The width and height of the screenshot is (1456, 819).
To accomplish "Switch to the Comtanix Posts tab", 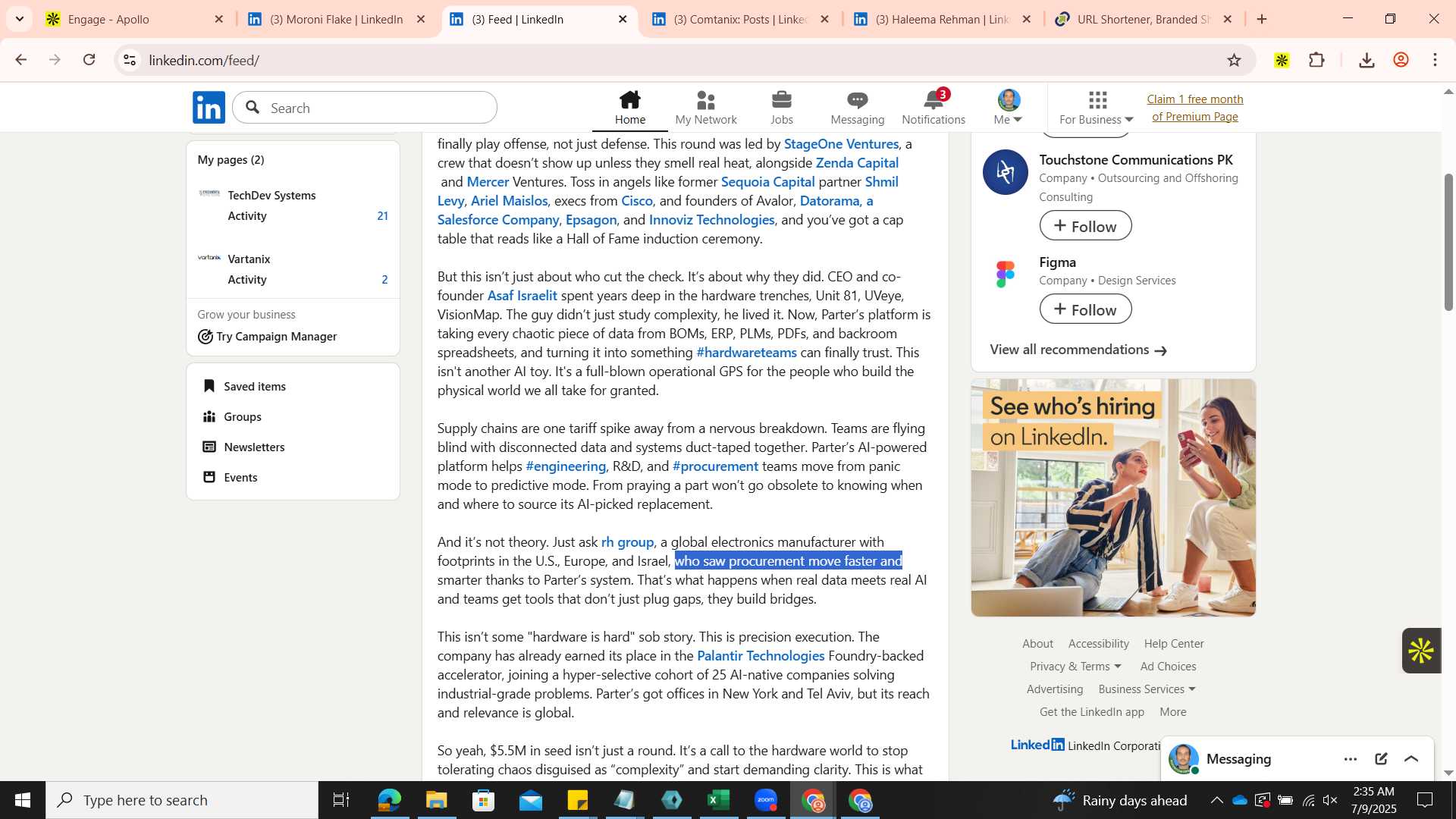I will 741,20.
